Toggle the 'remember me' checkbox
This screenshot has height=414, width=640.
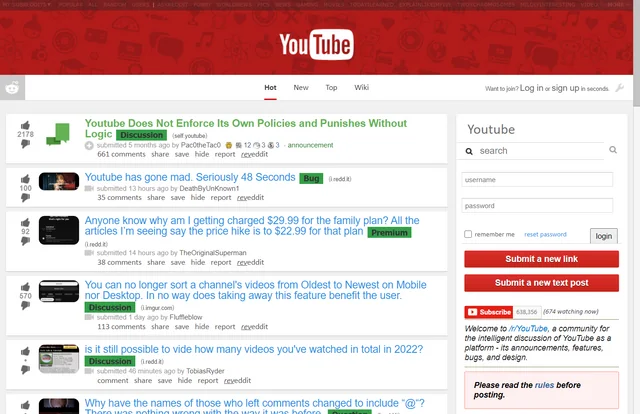(468, 234)
